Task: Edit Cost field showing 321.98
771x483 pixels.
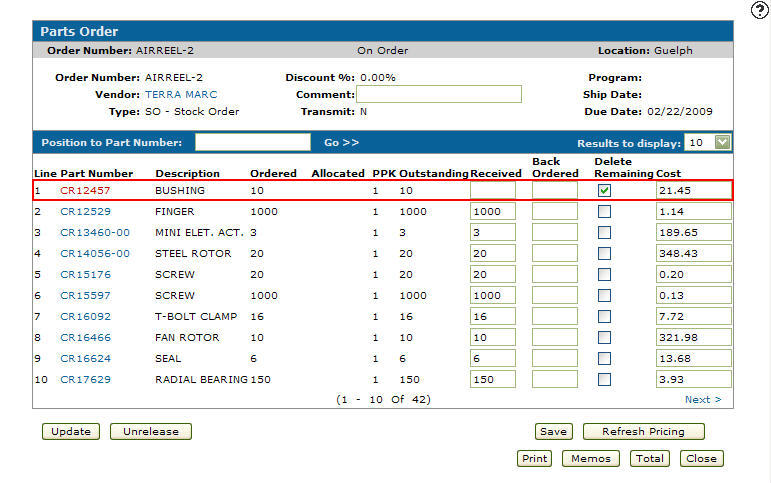Action: [694, 337]
